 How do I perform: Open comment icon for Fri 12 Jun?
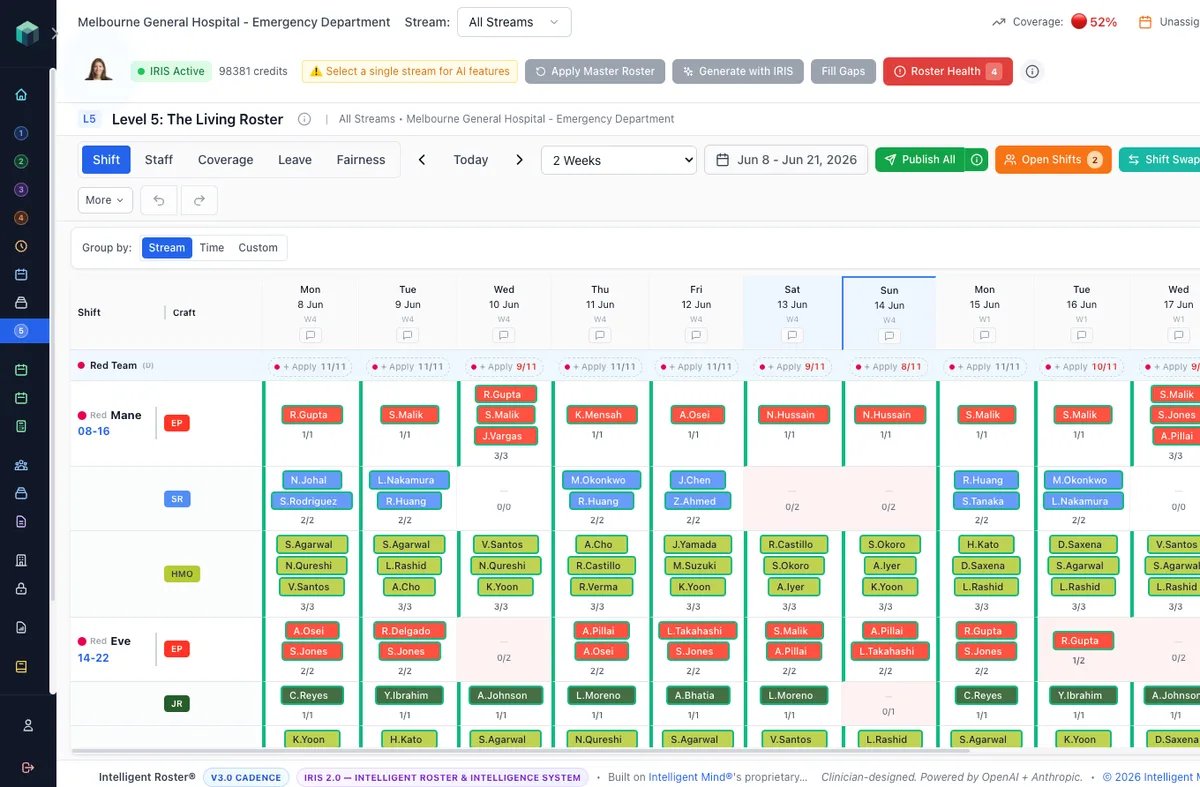point(696,336)
